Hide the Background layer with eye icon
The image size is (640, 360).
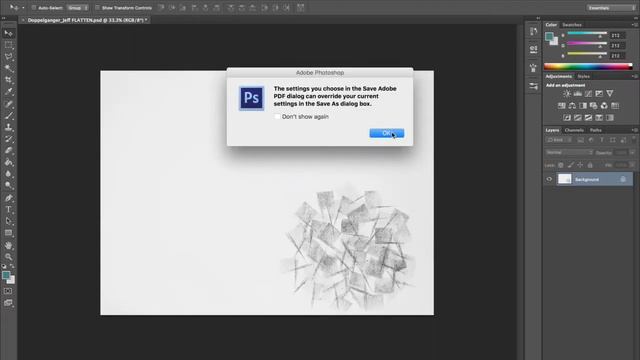(x=549, y=179)
